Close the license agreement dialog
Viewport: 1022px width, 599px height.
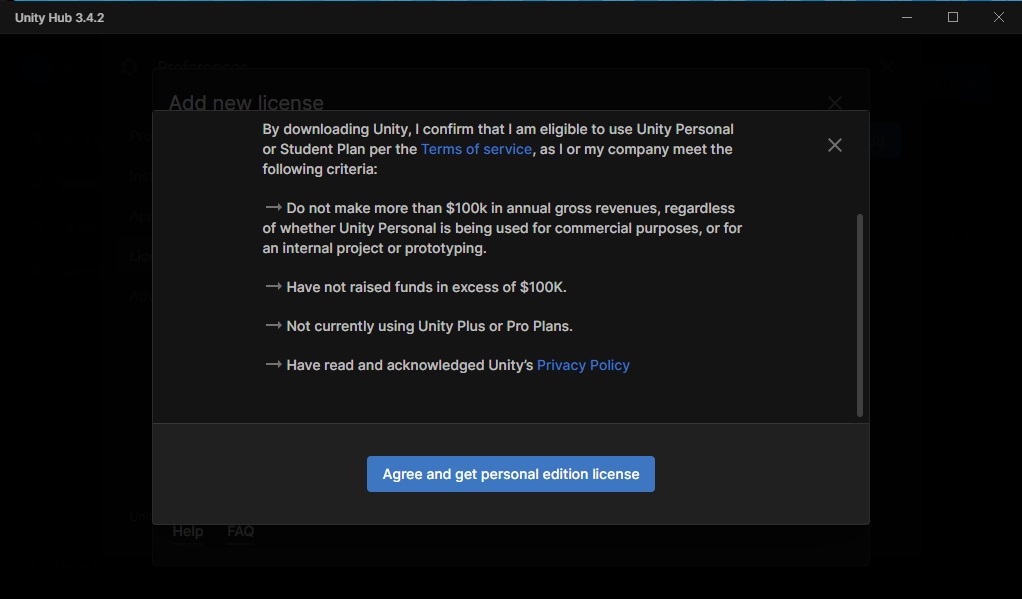click(x=834, y=145)
